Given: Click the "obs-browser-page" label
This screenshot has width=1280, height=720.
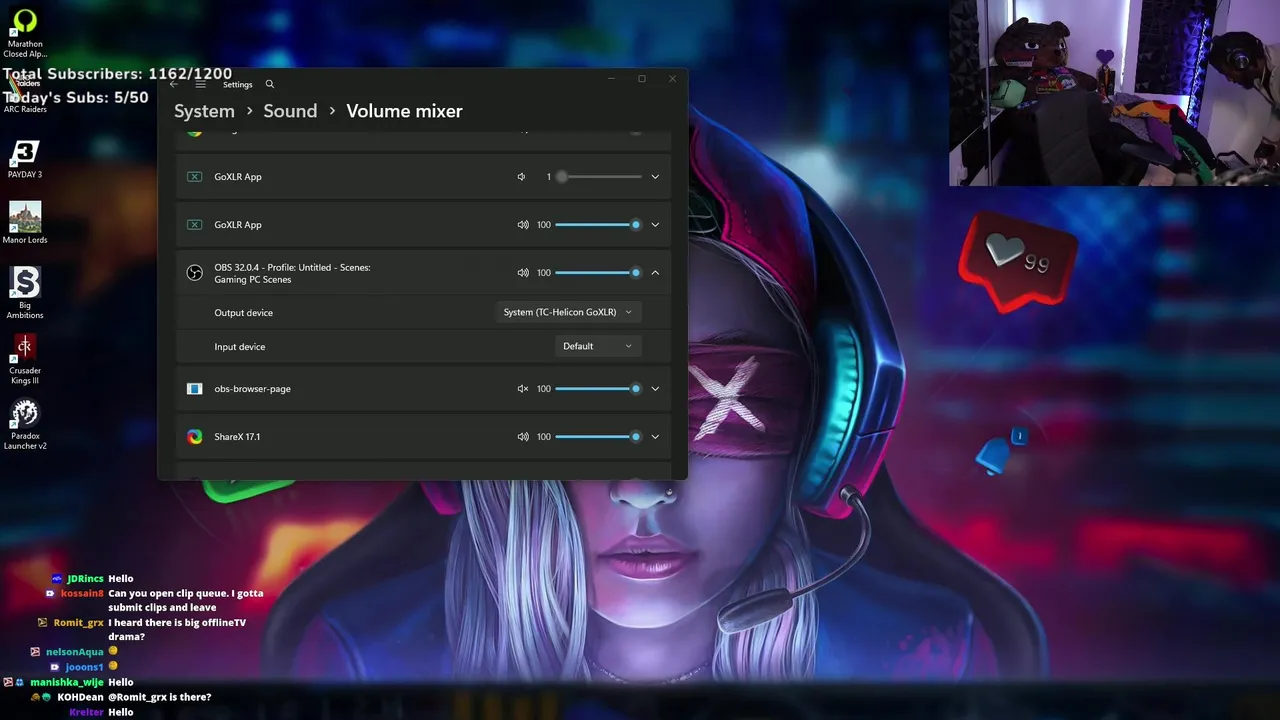Looking at the screenshot, I should click(x=252, y=389).
